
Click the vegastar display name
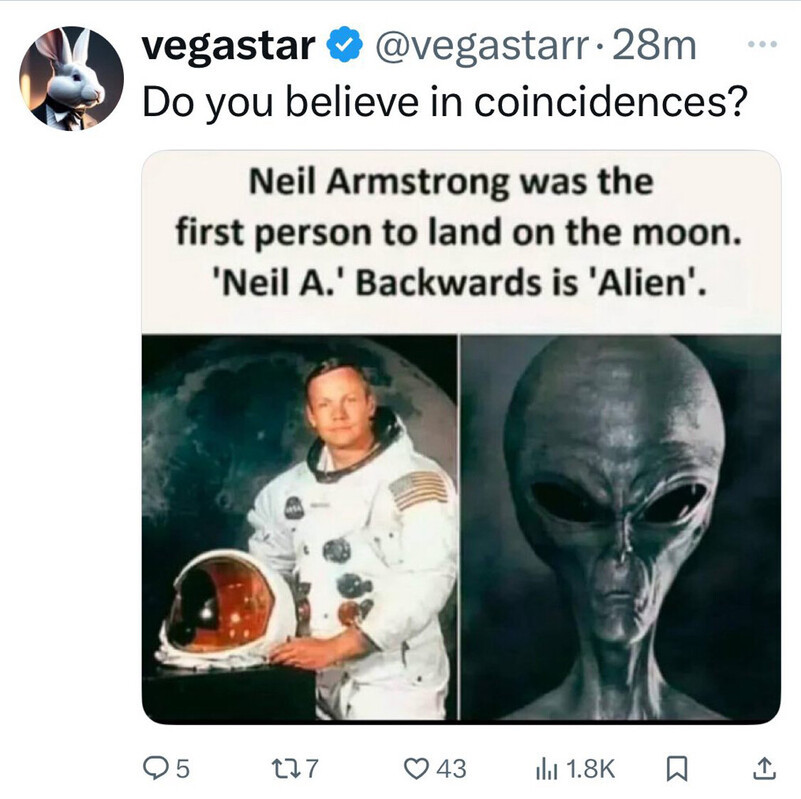[229, 46]
